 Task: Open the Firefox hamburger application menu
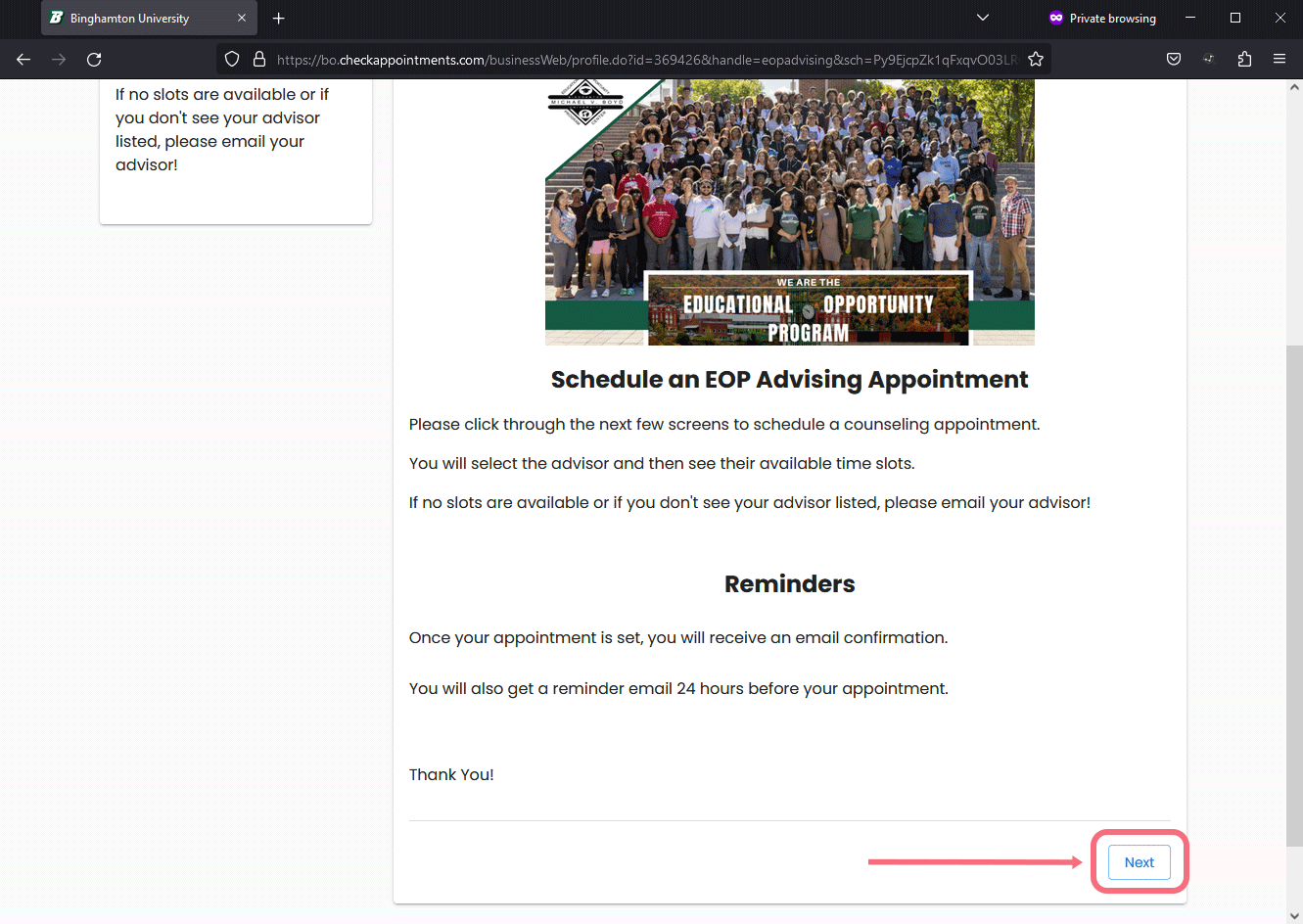click(x=1280, y=60)
